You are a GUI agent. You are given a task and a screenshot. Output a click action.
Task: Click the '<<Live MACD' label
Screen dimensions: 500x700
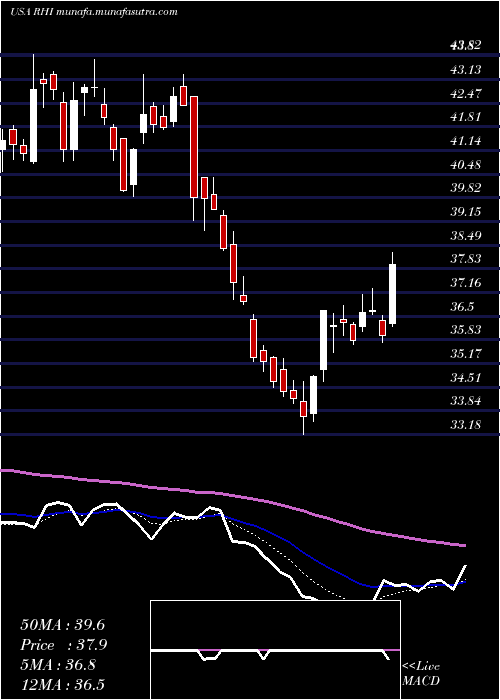421,673
